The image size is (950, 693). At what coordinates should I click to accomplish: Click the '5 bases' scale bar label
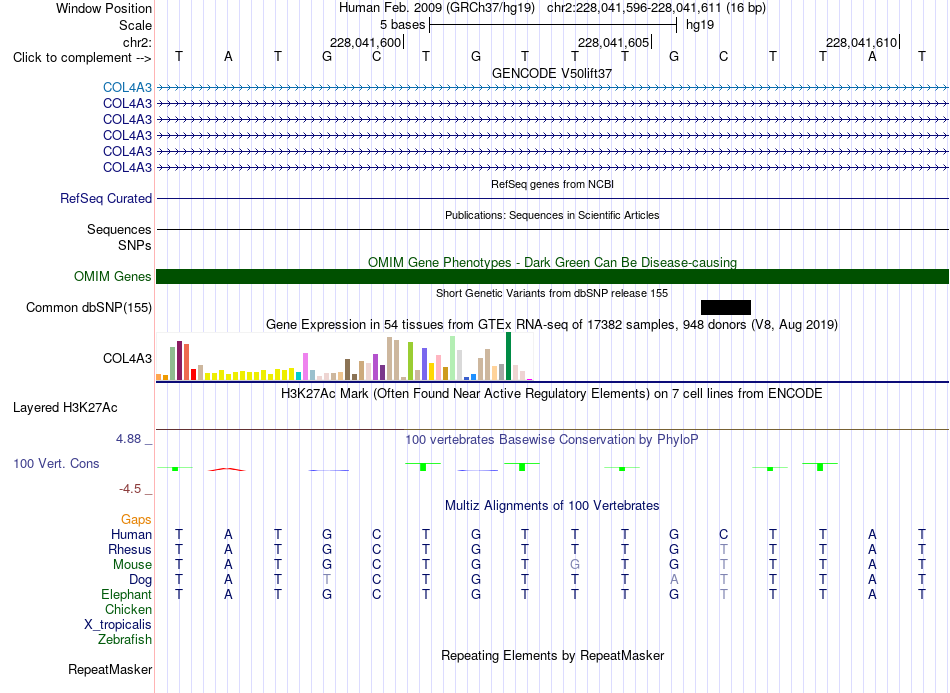(x=403, y=25)
